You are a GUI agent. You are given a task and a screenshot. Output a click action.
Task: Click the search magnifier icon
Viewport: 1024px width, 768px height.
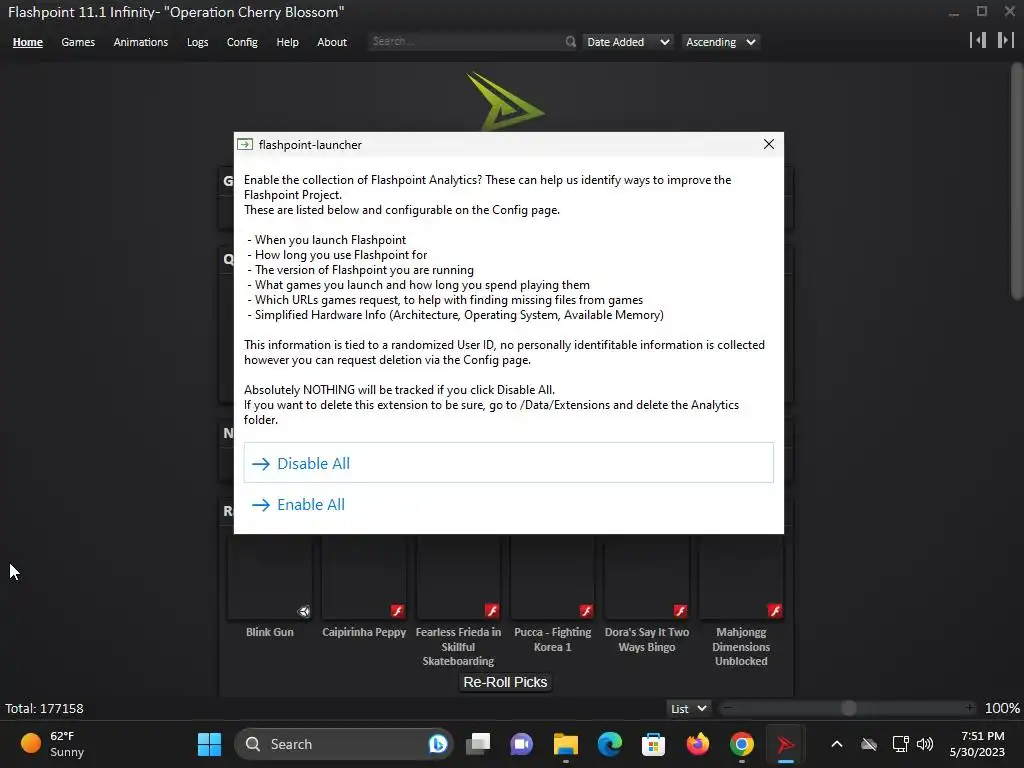[x=570, y=42]
